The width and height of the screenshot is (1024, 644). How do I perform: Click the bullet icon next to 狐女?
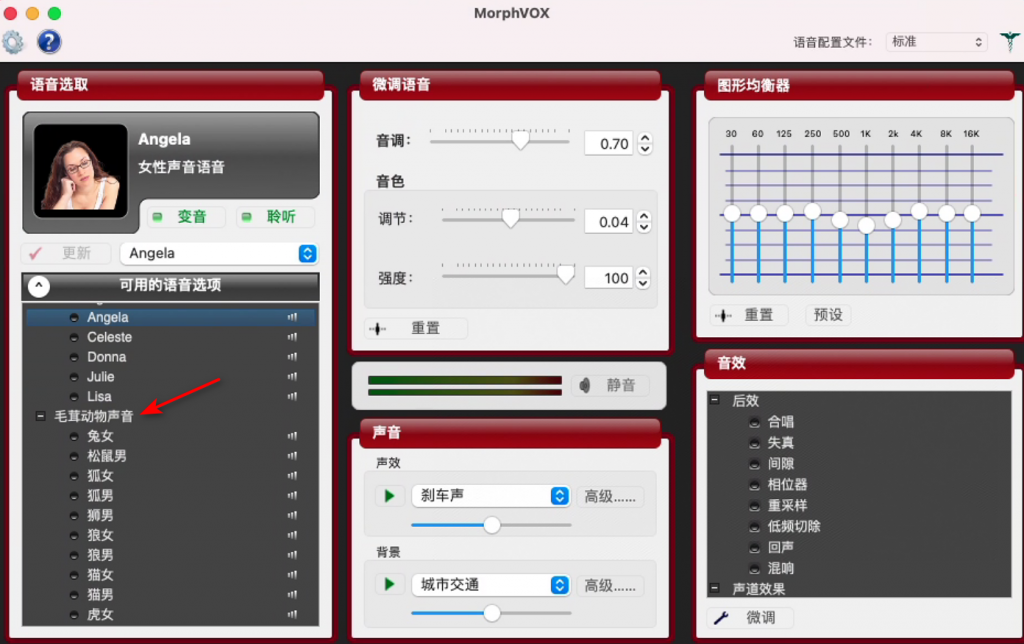coord(74,475)
